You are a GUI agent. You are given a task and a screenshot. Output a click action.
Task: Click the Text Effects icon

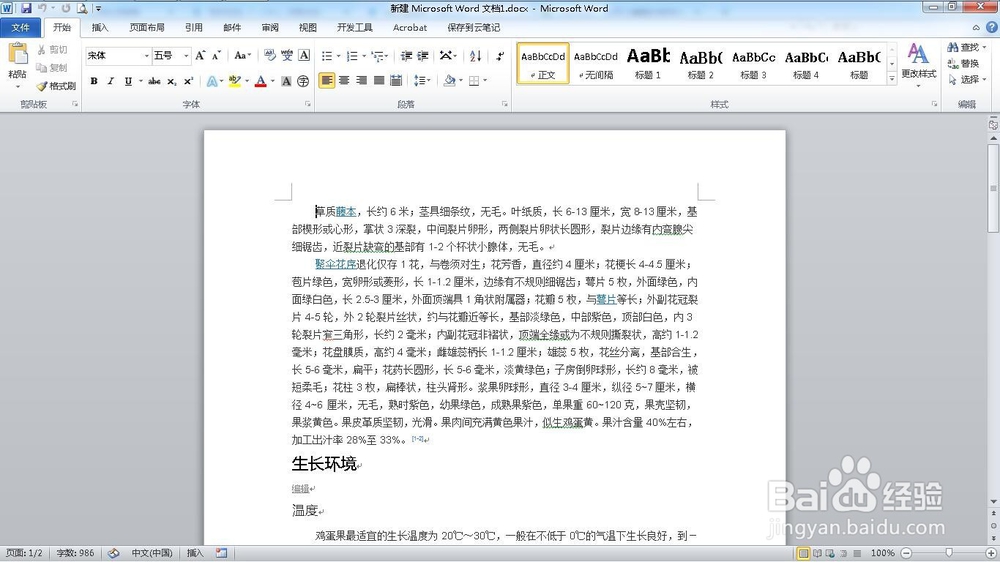212,81
